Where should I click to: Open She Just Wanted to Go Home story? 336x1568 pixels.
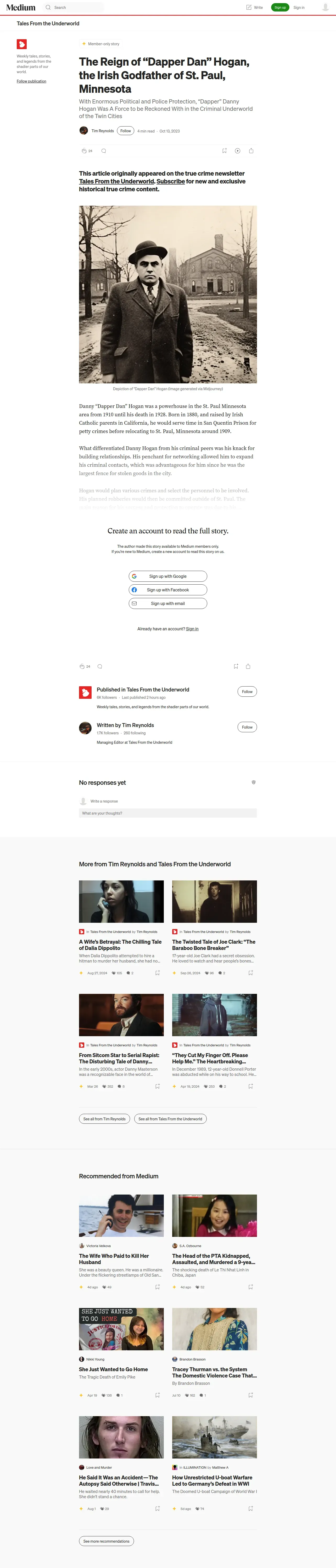coord(113,1369)
